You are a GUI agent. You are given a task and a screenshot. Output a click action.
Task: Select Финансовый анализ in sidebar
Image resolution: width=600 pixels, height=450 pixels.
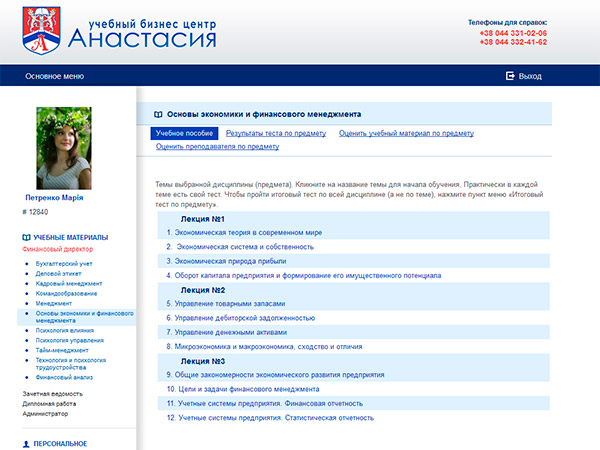pyautogui.click(x=65, y=379)
